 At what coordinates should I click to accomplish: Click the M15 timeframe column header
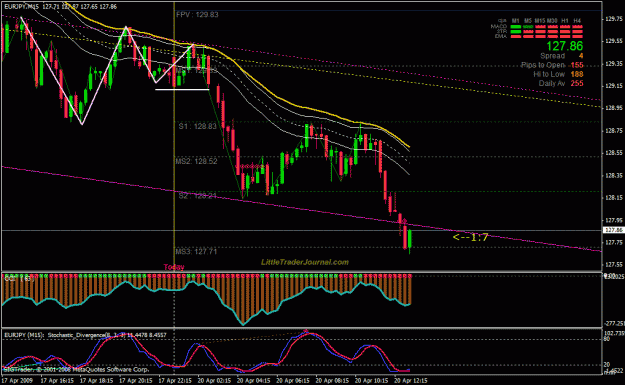pyautogui.click(x=540, y=20)
